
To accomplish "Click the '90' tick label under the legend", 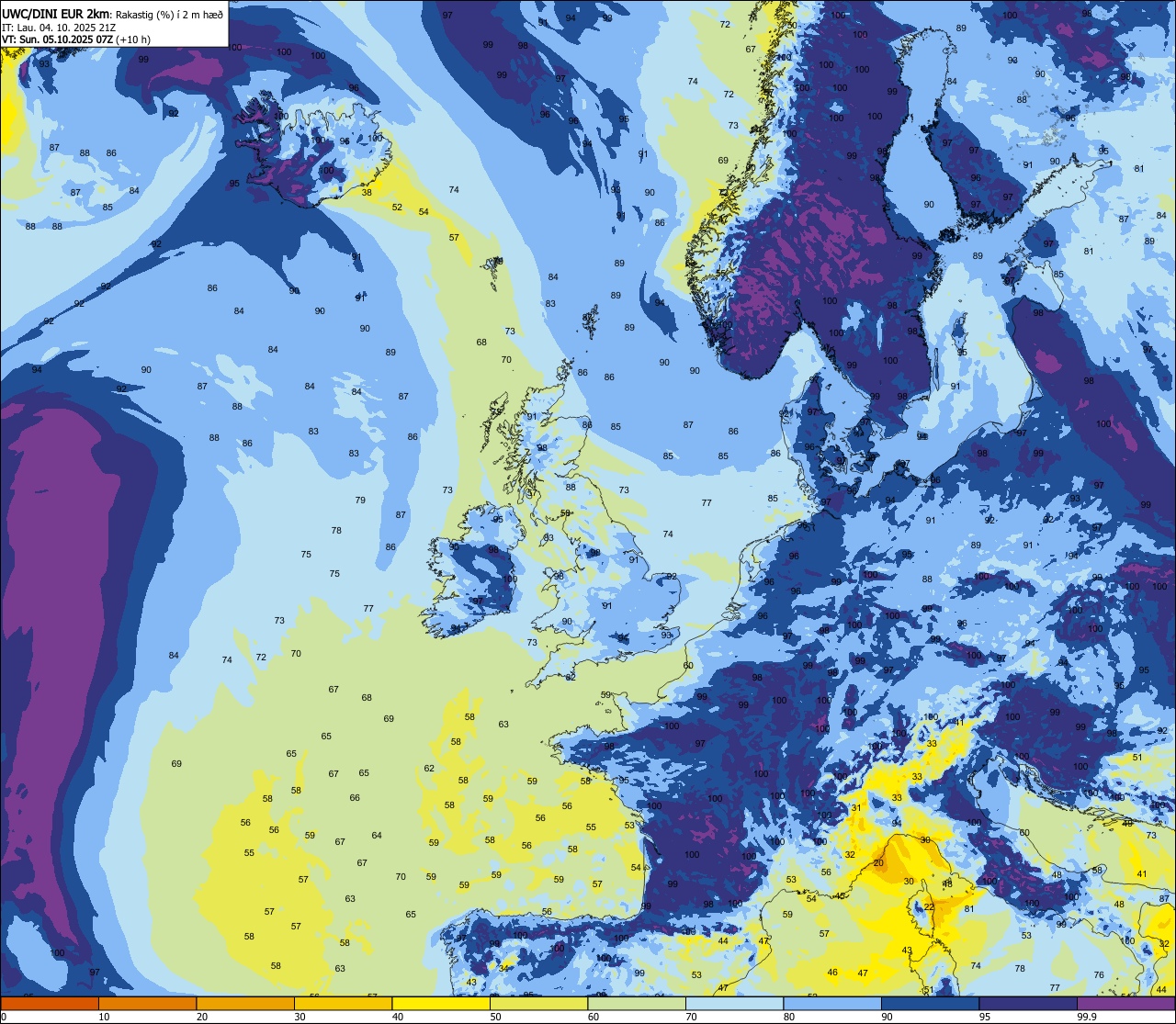I will pos(887,1017).
